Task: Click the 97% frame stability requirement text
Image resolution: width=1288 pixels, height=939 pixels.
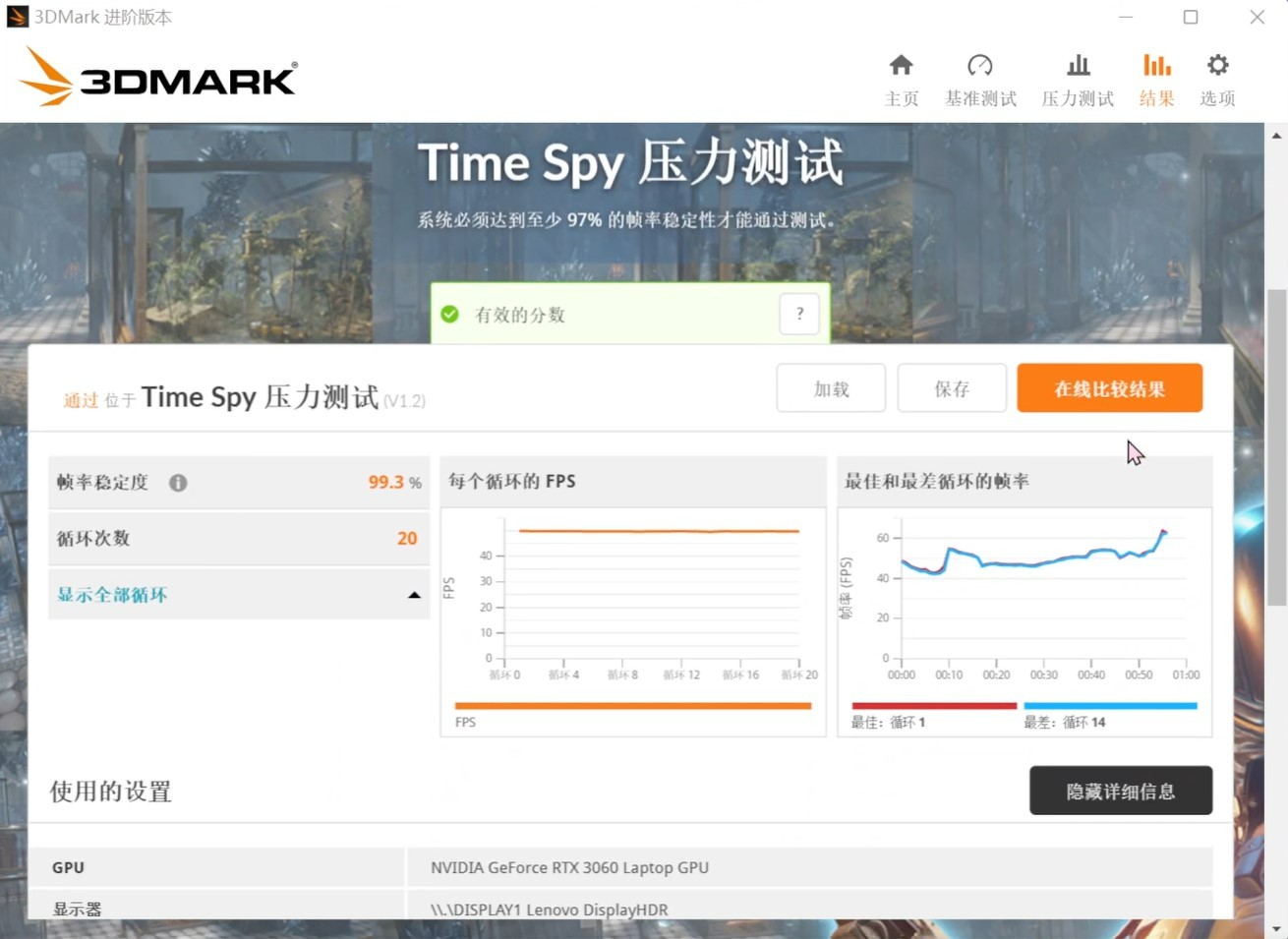Action: [627, 219]
